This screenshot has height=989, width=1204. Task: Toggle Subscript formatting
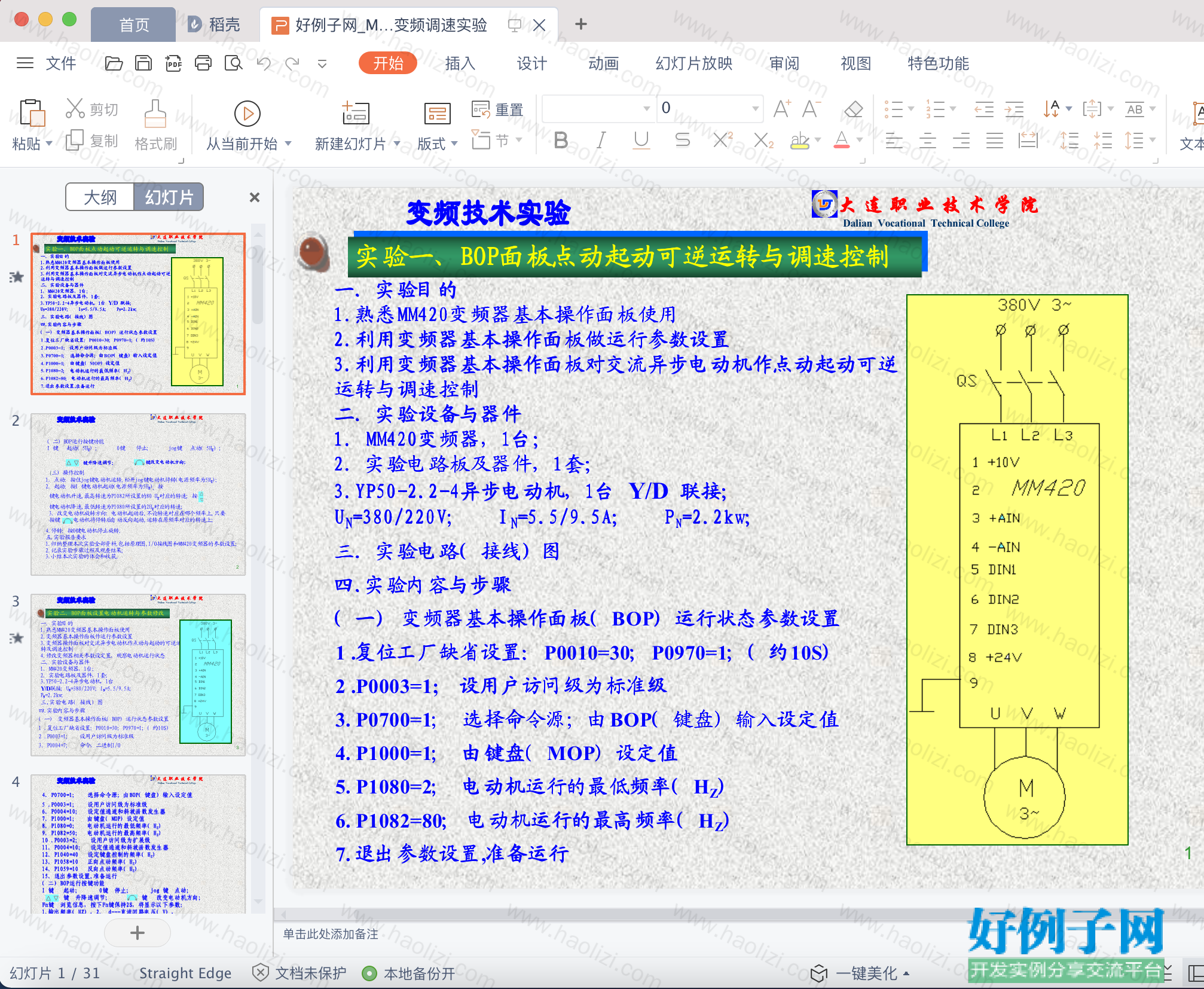(763, 141)
